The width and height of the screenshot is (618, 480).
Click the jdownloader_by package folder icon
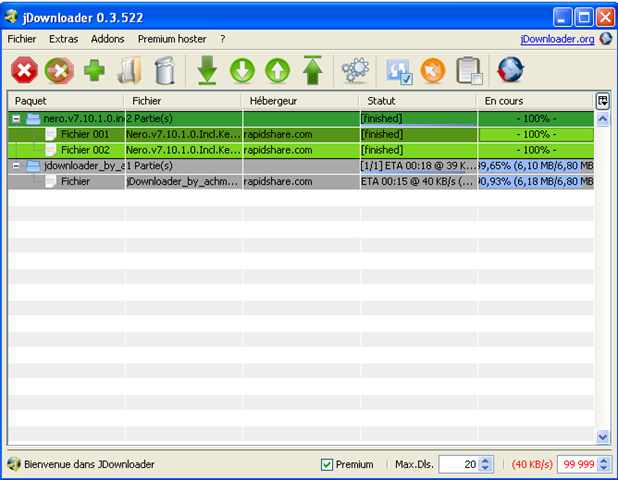click(x=33, y=166)
